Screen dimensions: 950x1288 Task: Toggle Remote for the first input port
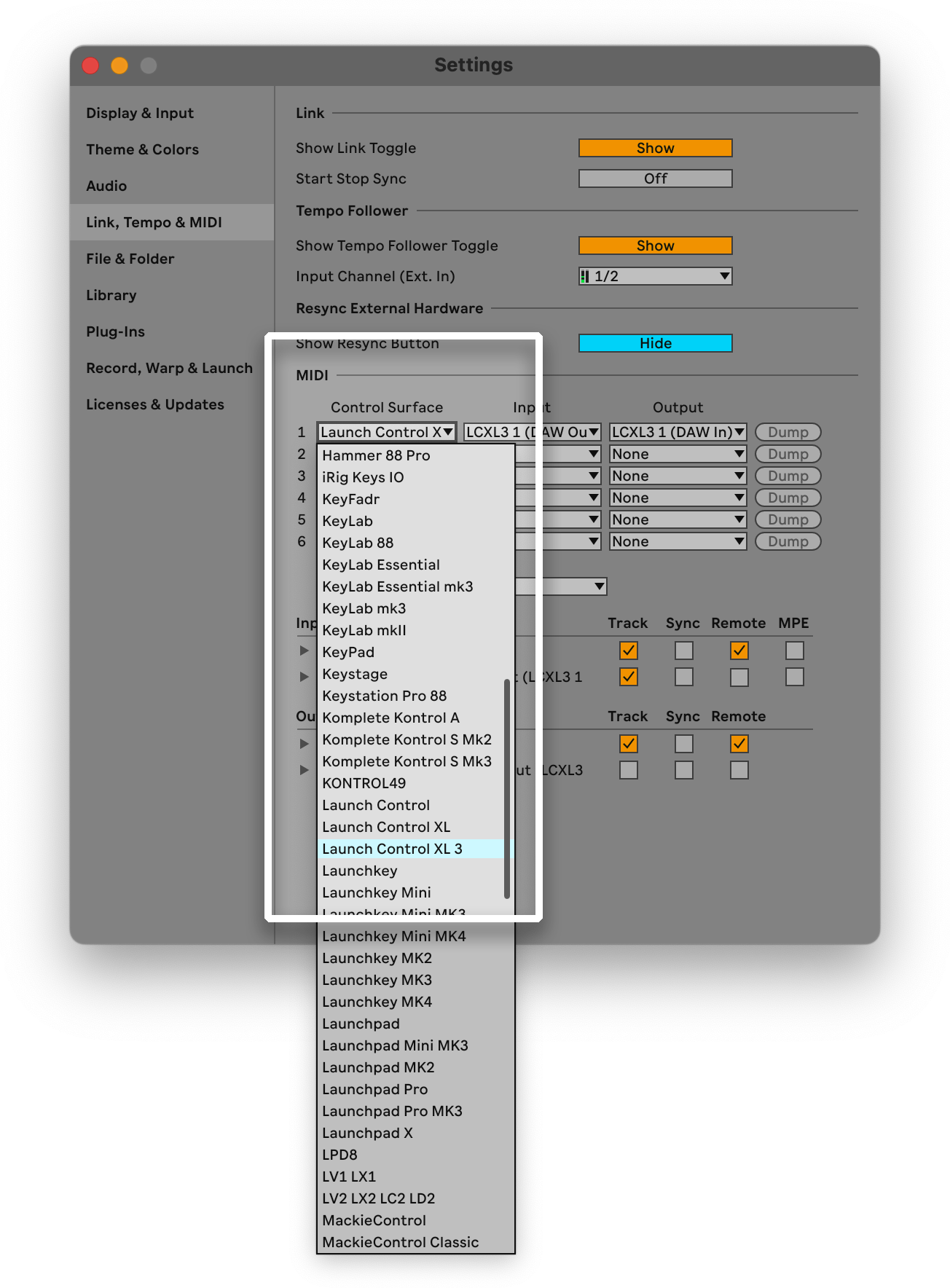(x=739, y=651)
